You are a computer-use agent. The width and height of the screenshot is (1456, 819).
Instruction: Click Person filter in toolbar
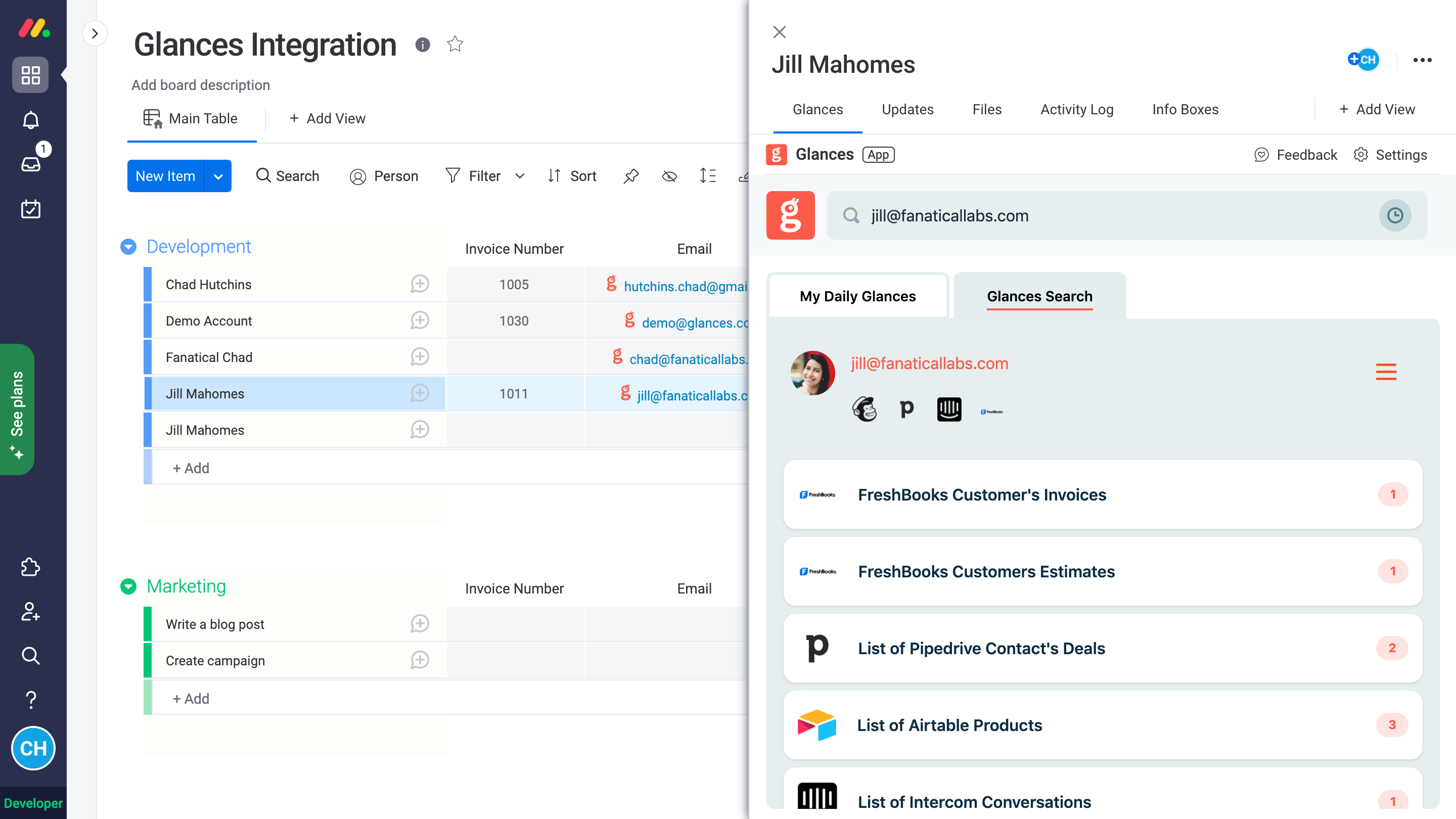pos(384,176)
